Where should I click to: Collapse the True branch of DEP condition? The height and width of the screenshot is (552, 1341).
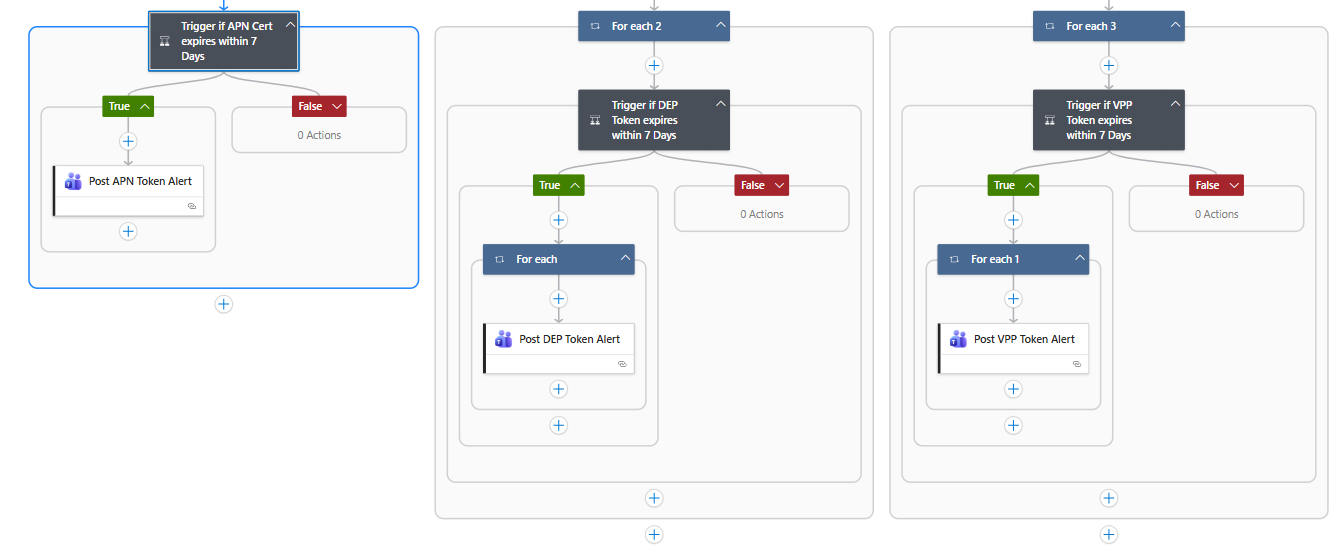(x=575, y=185)
